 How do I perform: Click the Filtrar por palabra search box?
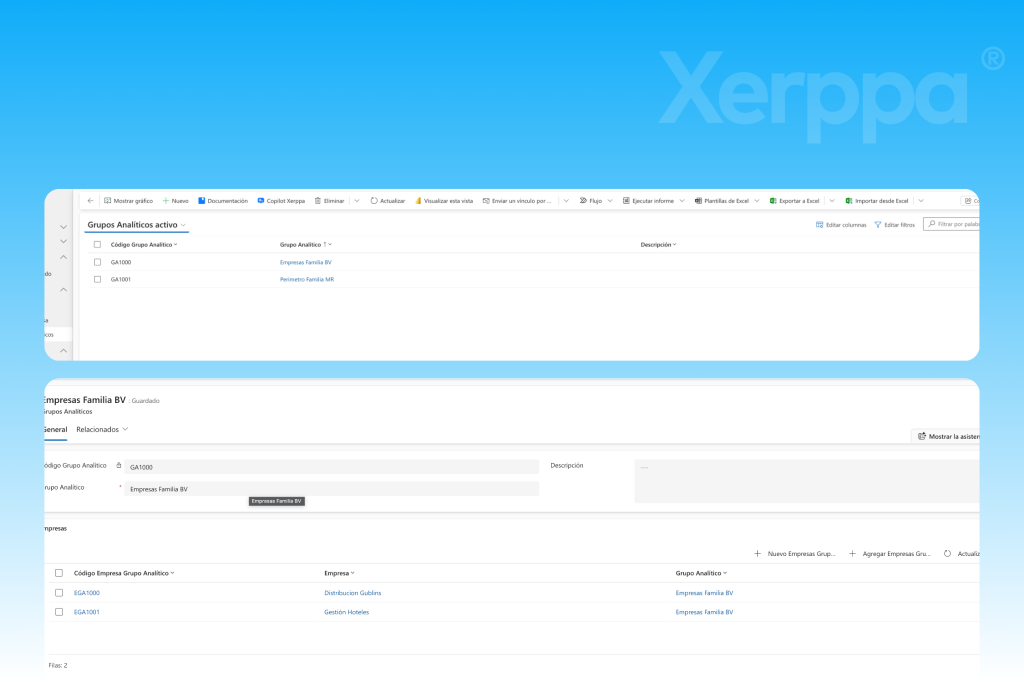pos(952,224)
